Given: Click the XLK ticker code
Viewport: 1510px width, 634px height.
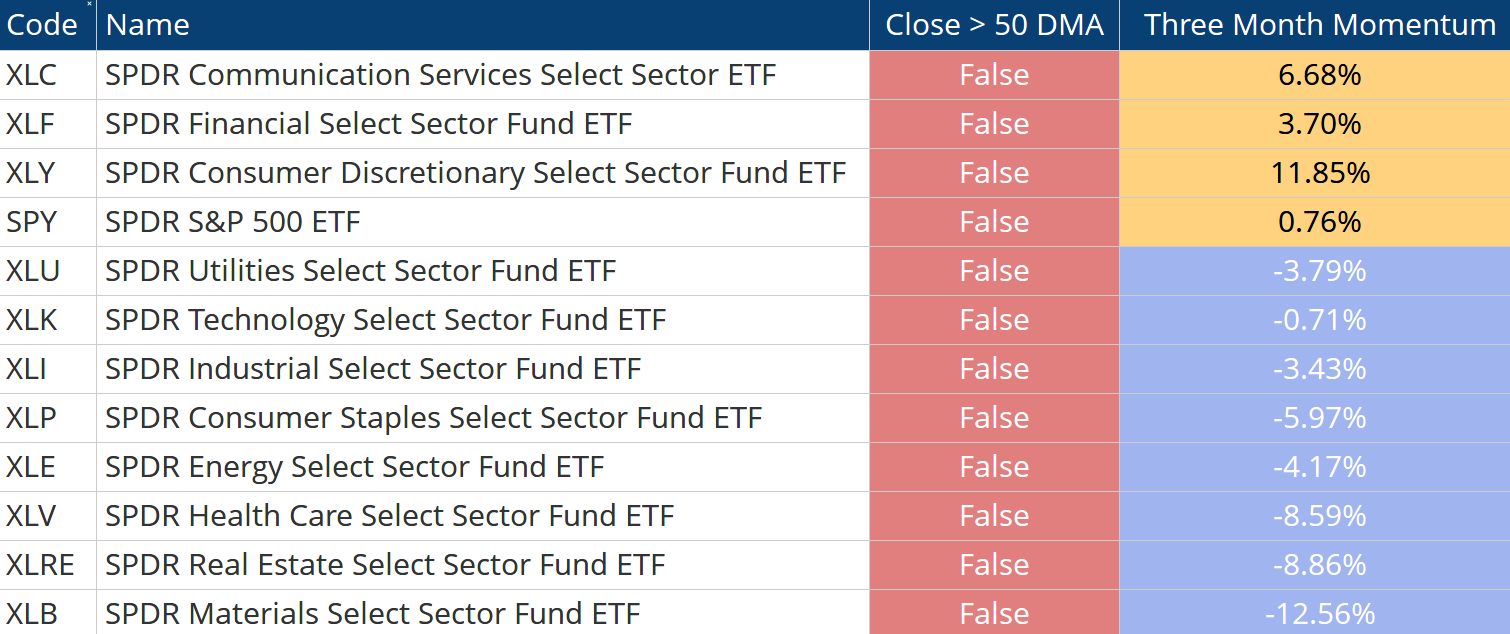Looking at the screenshot, I should 31,320.
